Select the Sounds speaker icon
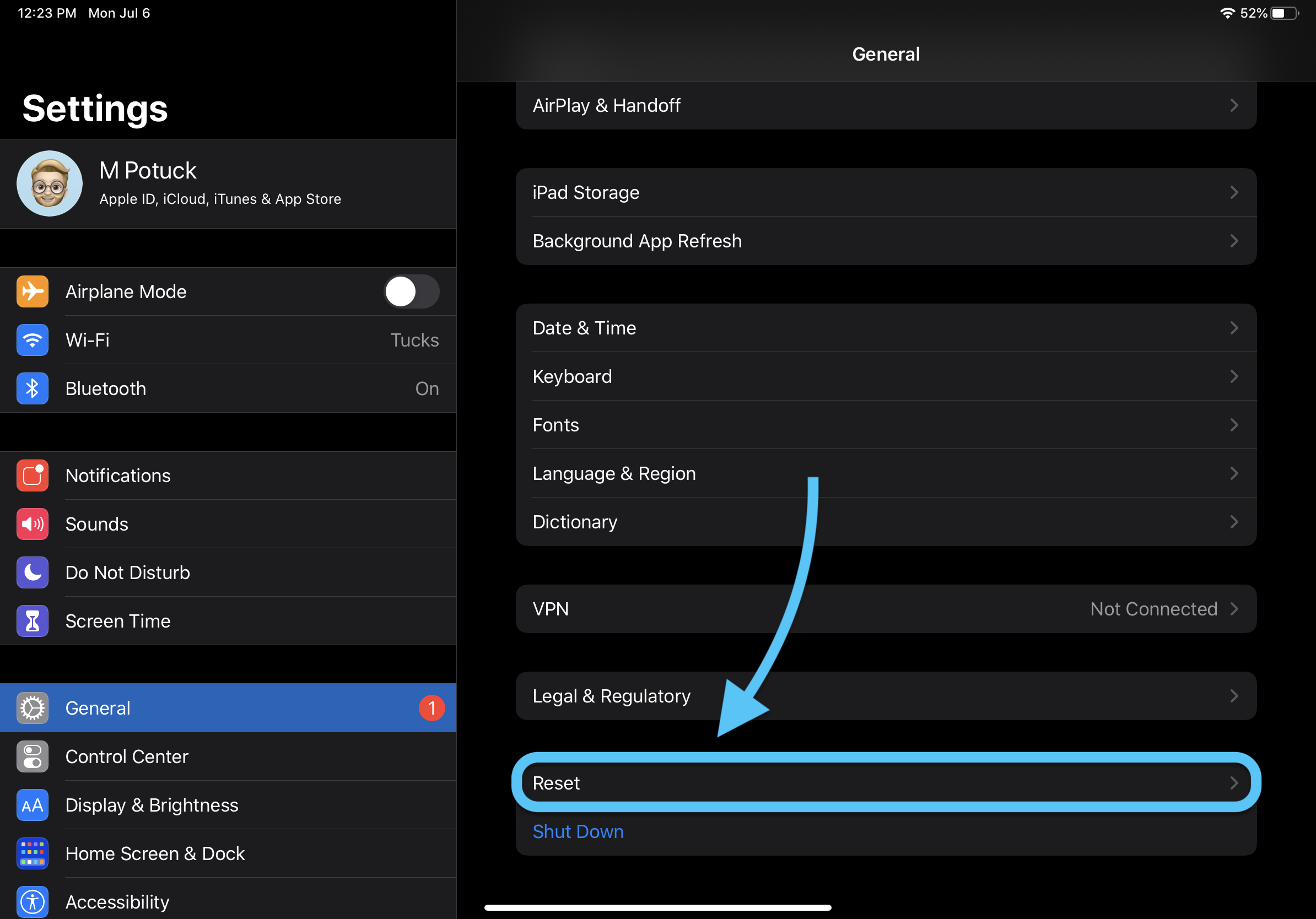The width and height of the screenshot is (1316, 919). [x=33, y=523]
